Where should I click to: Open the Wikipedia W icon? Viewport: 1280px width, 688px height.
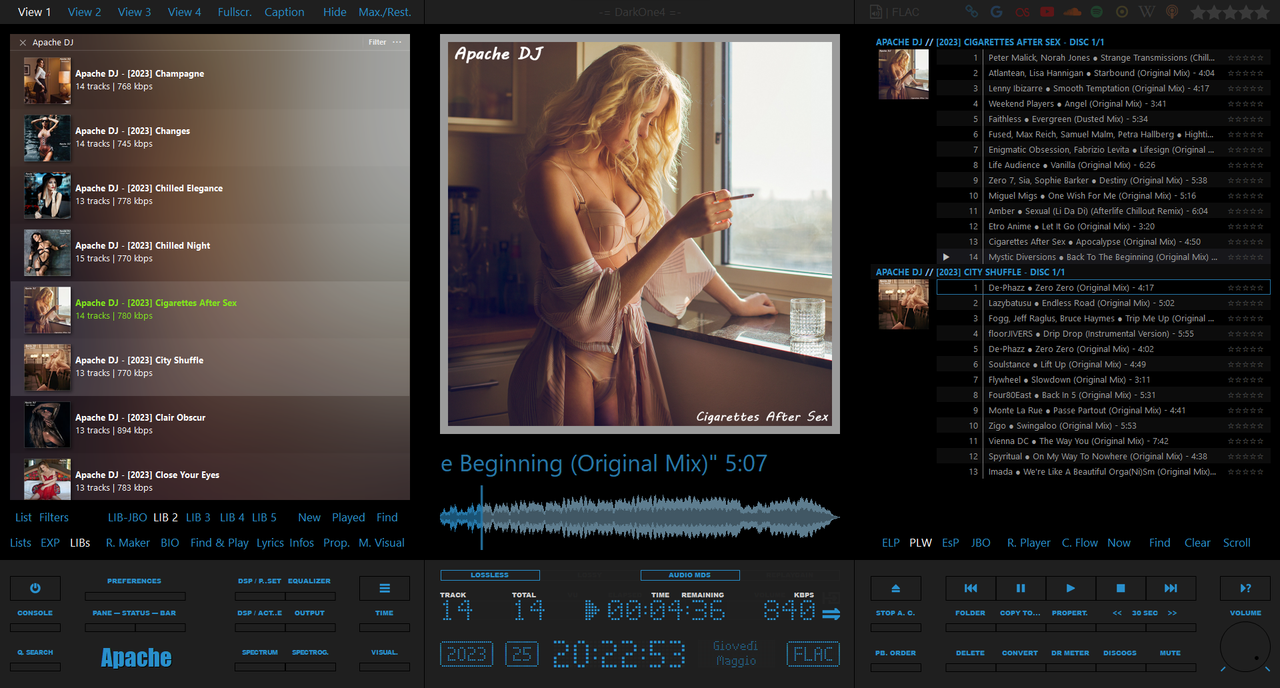click(x=1147, y=12)
